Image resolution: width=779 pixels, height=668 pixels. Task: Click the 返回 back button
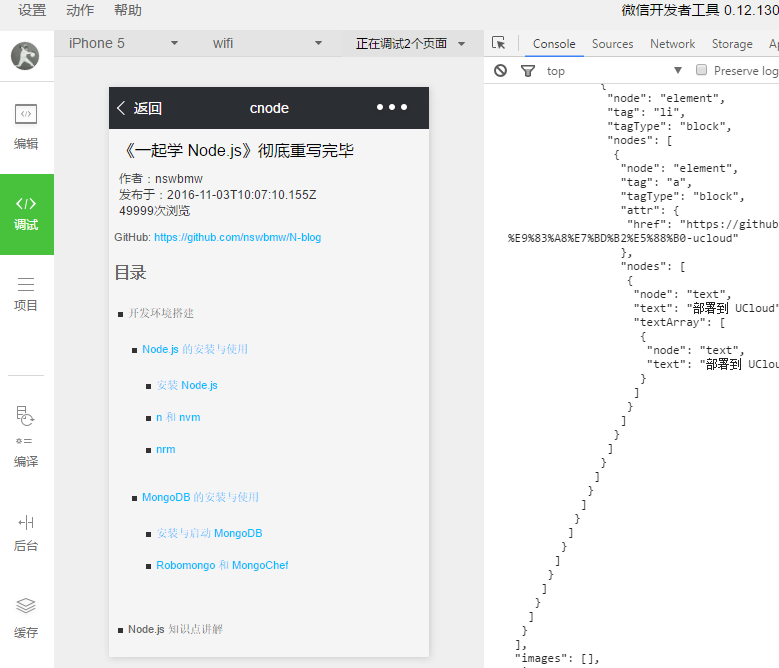[139, 108]
